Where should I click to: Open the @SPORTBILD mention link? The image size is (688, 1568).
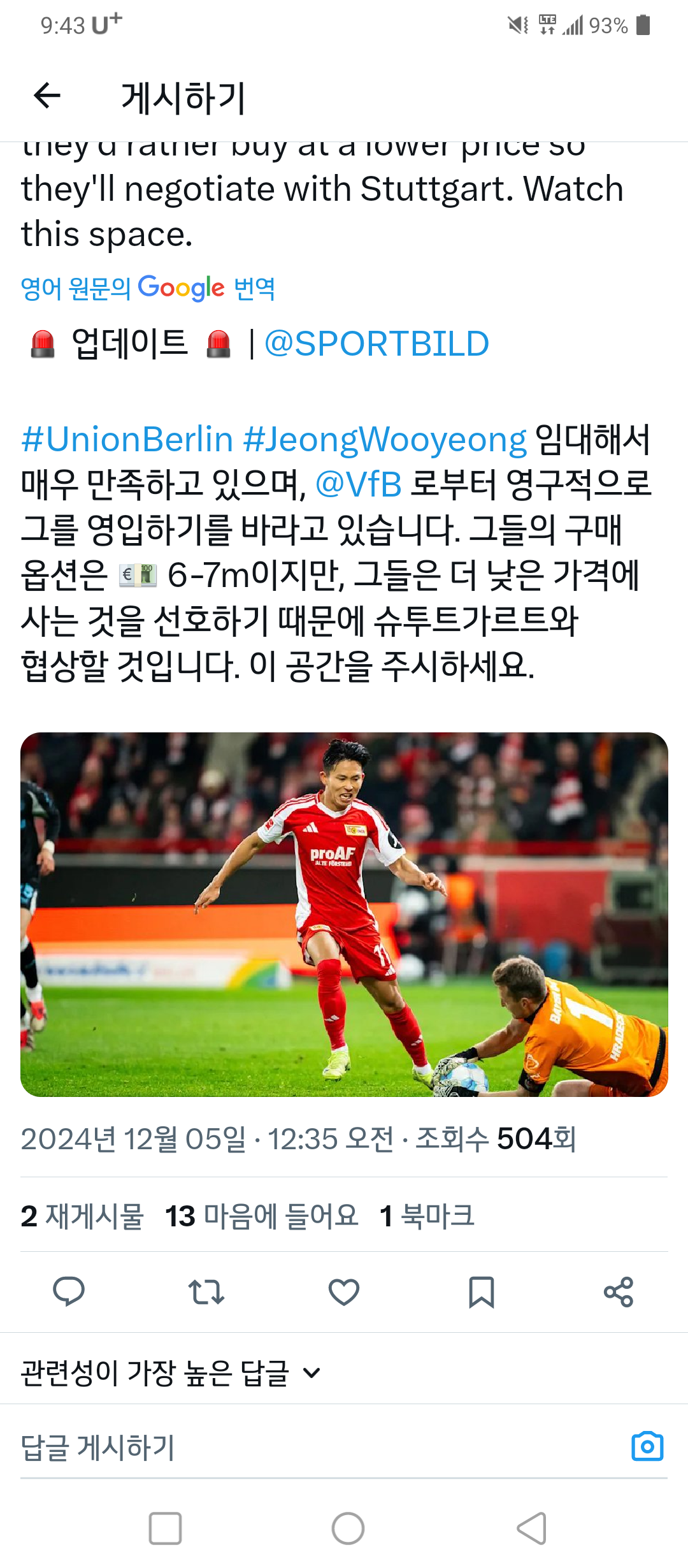pos(376,344)
